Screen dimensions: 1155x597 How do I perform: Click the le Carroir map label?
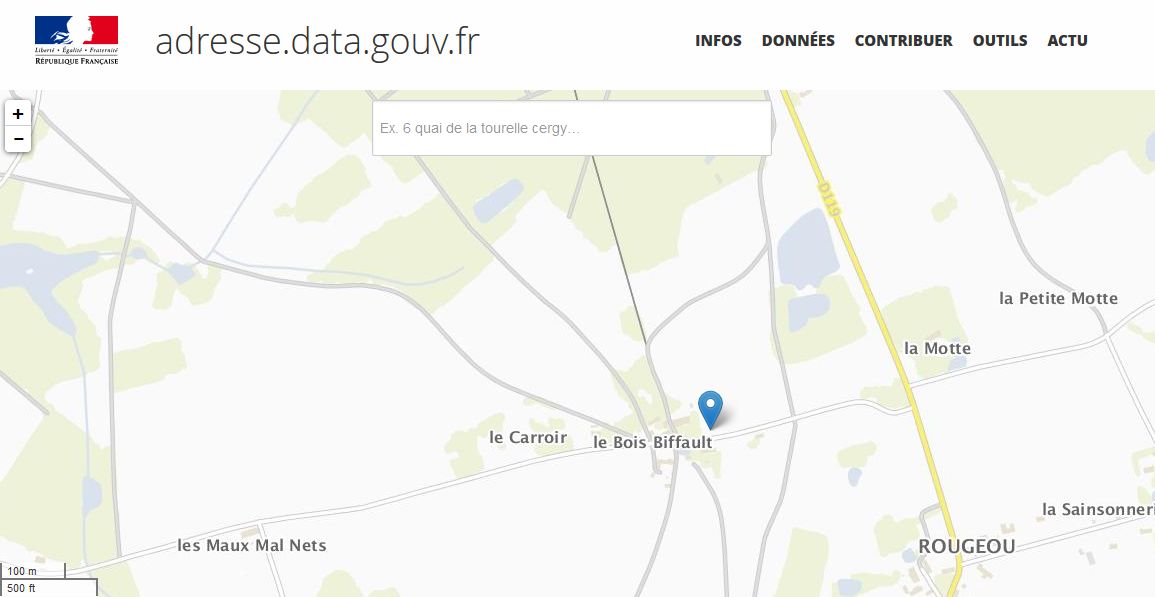(x=528, y=437)
